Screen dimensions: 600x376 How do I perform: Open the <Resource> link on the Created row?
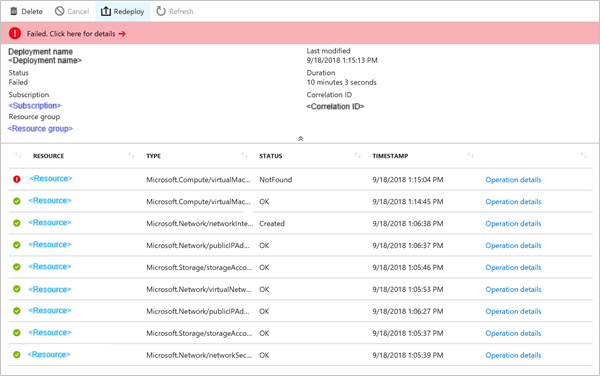pos(50,223)
